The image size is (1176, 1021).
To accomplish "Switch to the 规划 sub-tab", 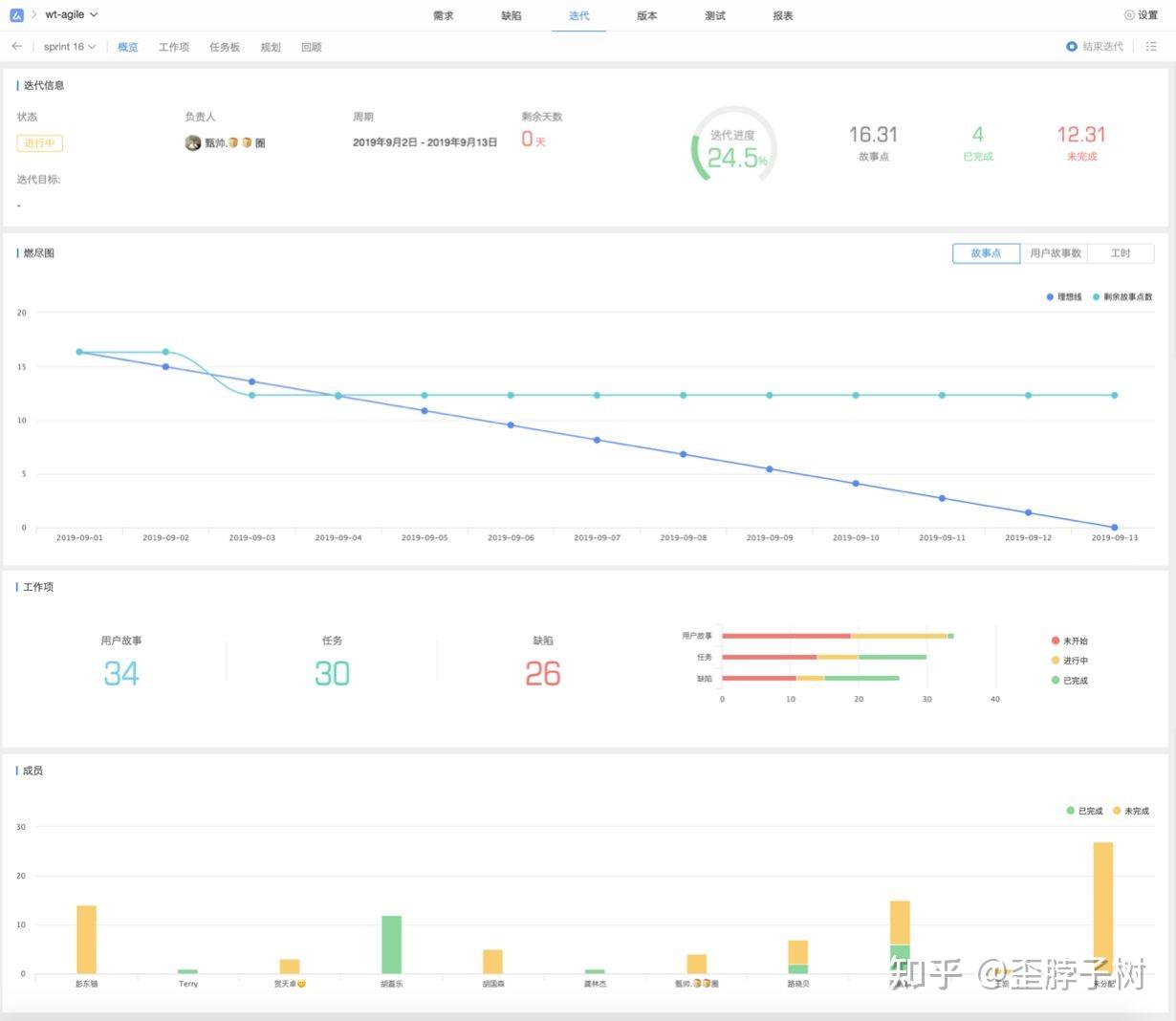I will coord(271,47).
